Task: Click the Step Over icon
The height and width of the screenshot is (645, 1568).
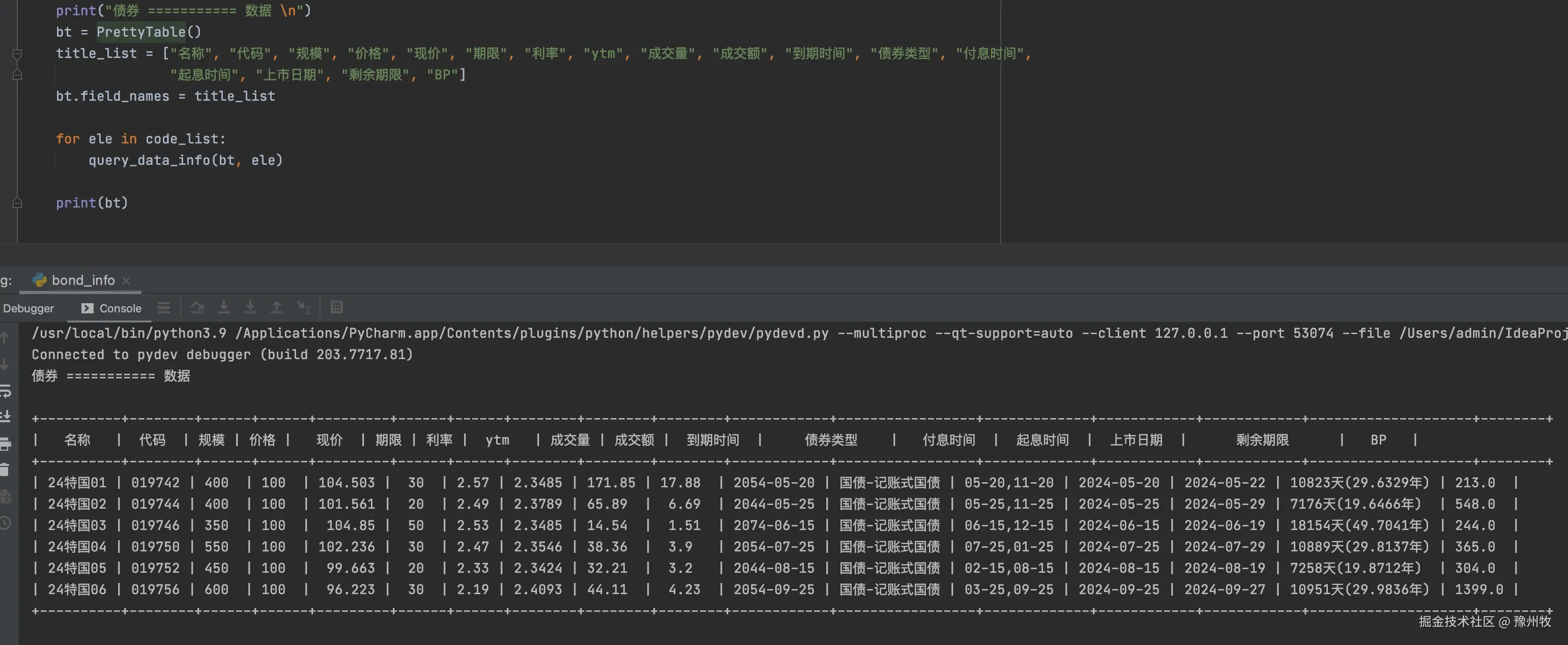Action: coord(196,308)
